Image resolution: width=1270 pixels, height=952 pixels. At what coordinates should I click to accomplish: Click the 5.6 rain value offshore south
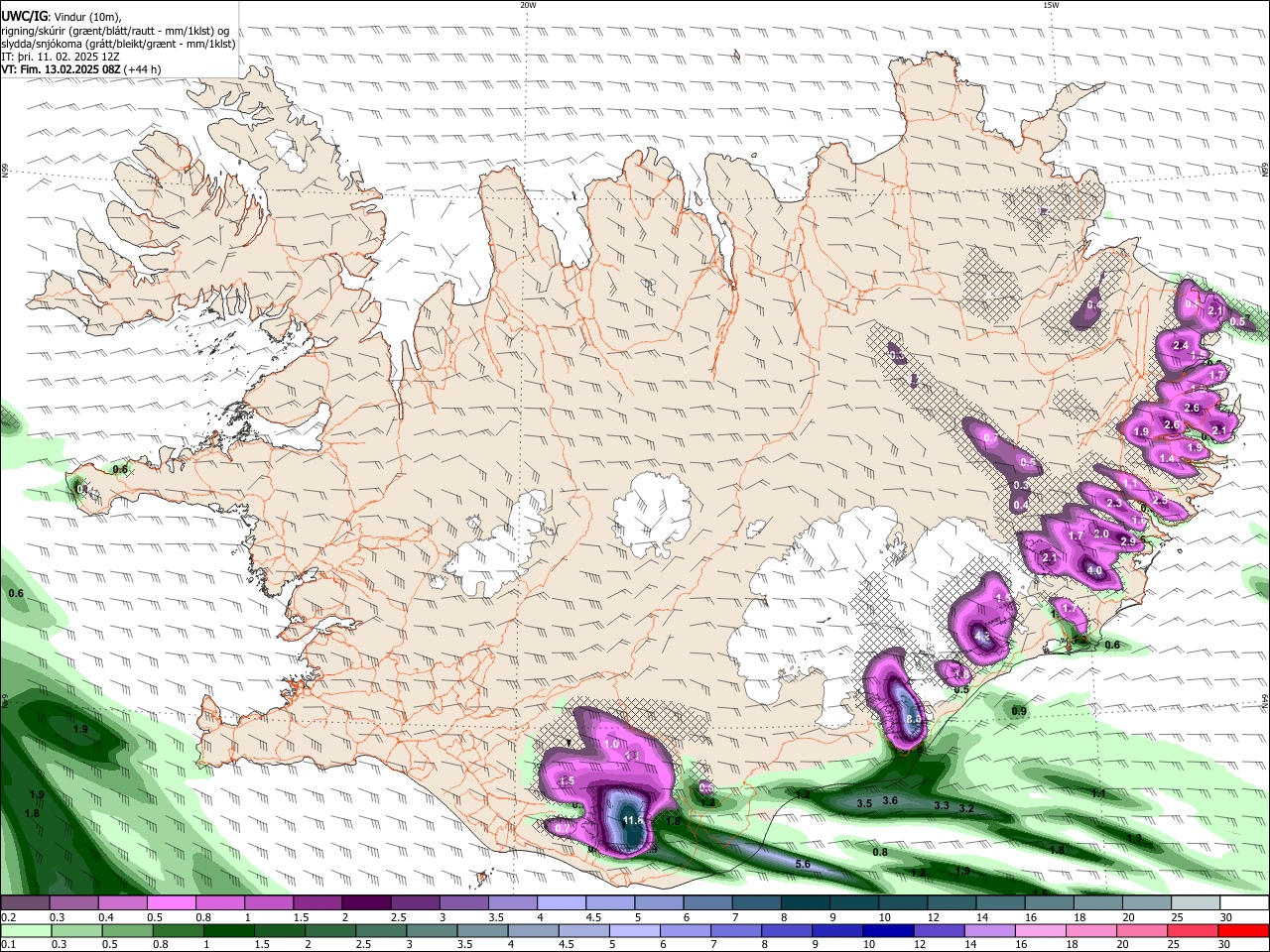pyautogui.click(x=803, y=865)
